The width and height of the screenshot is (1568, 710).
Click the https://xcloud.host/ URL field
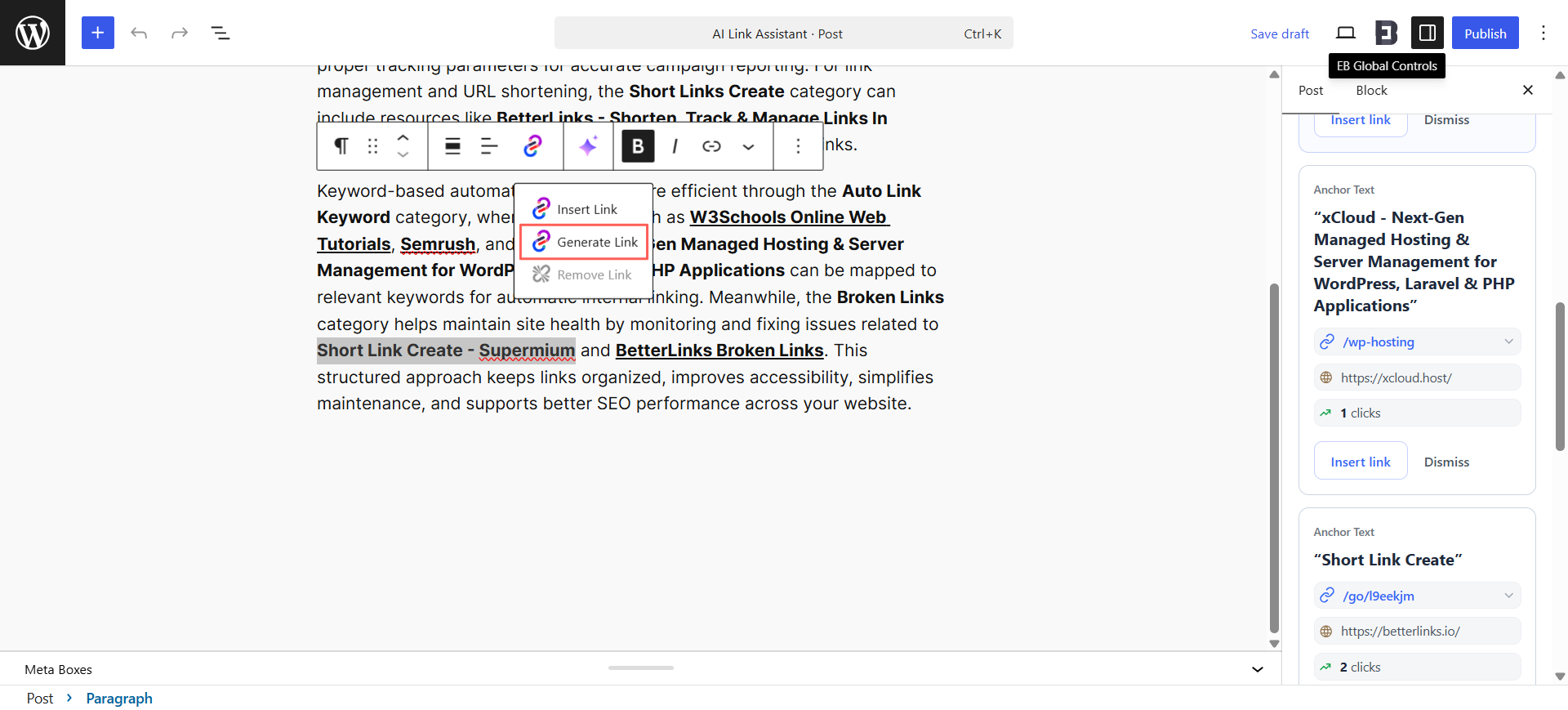pyautogui.click(x=1417, y=377)
